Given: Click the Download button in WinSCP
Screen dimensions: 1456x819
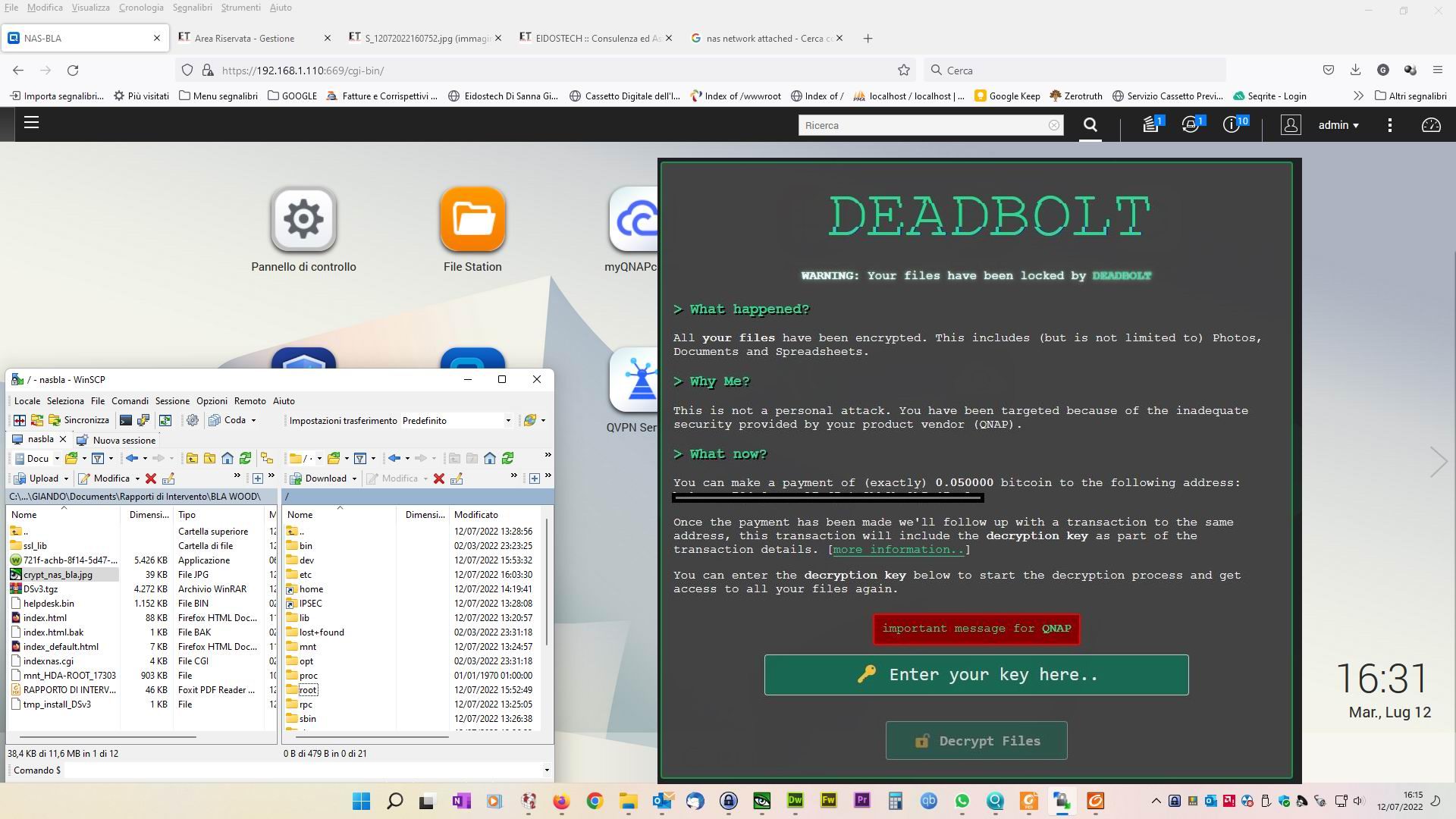Looking at the screenshot, I should click(x=318, y=479).
